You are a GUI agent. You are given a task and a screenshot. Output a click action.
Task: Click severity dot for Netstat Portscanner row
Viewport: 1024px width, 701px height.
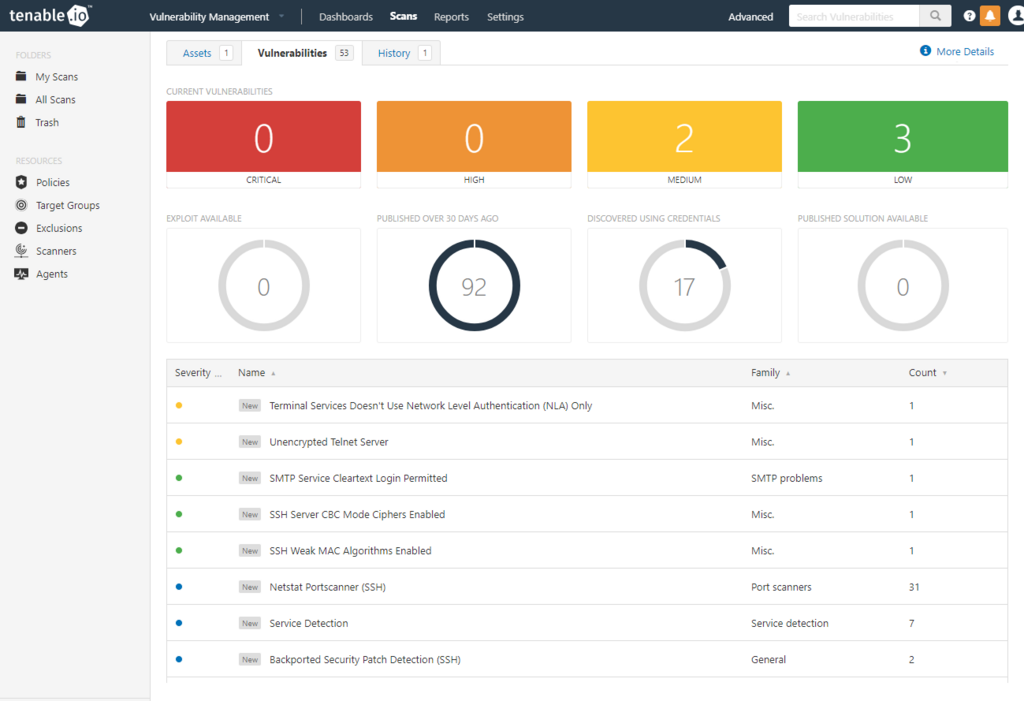(179, 587)
